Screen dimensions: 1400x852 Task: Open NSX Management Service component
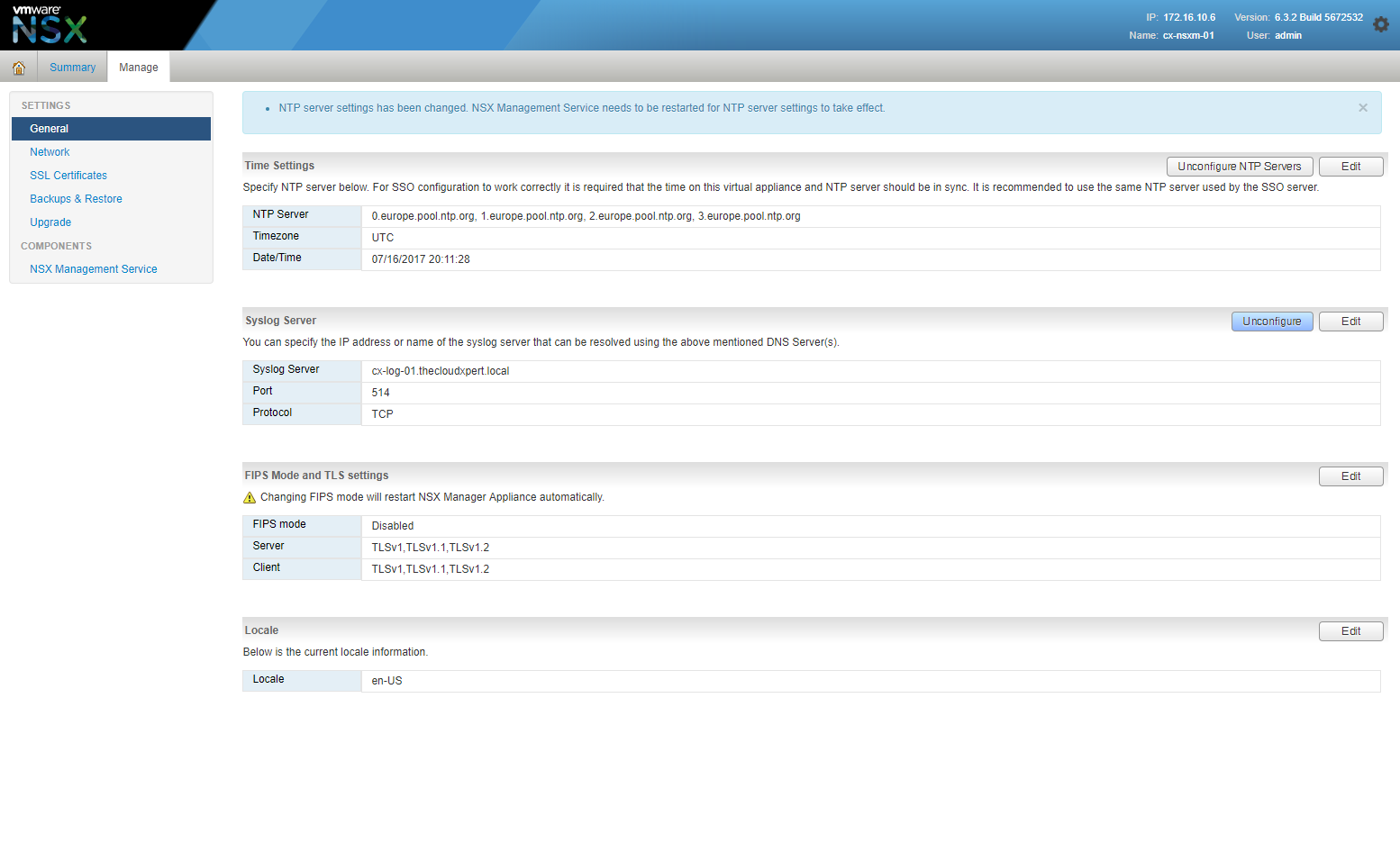click(x=94, y=269)
